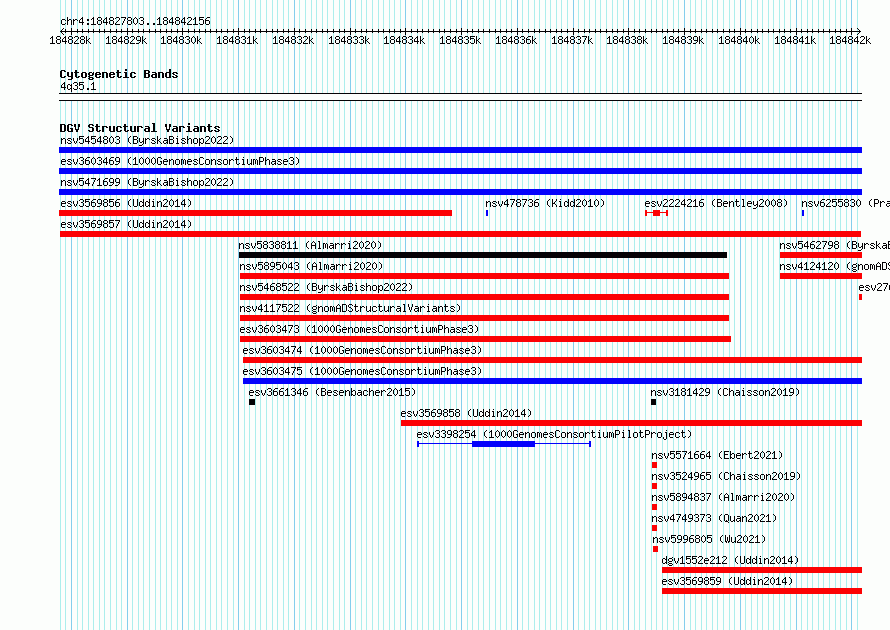Click the DGV Structural Variants track title
Viewport: 890px width, 630px height.
[140, 128]
